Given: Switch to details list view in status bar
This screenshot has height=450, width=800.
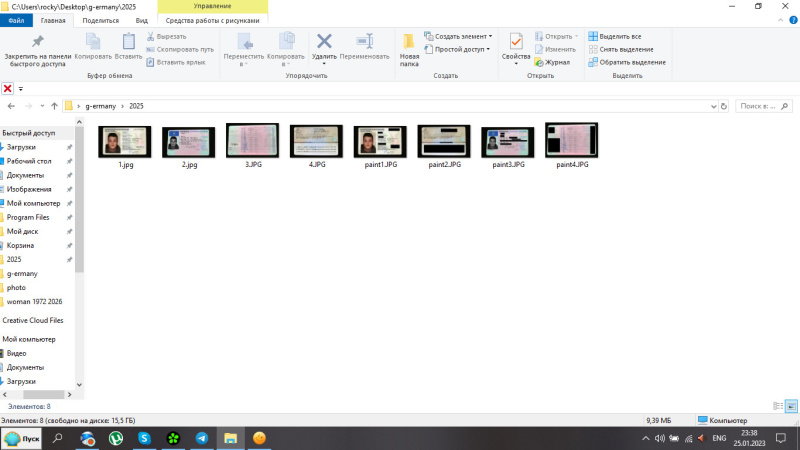Looking at the screenshot, I should pos(778,405).
